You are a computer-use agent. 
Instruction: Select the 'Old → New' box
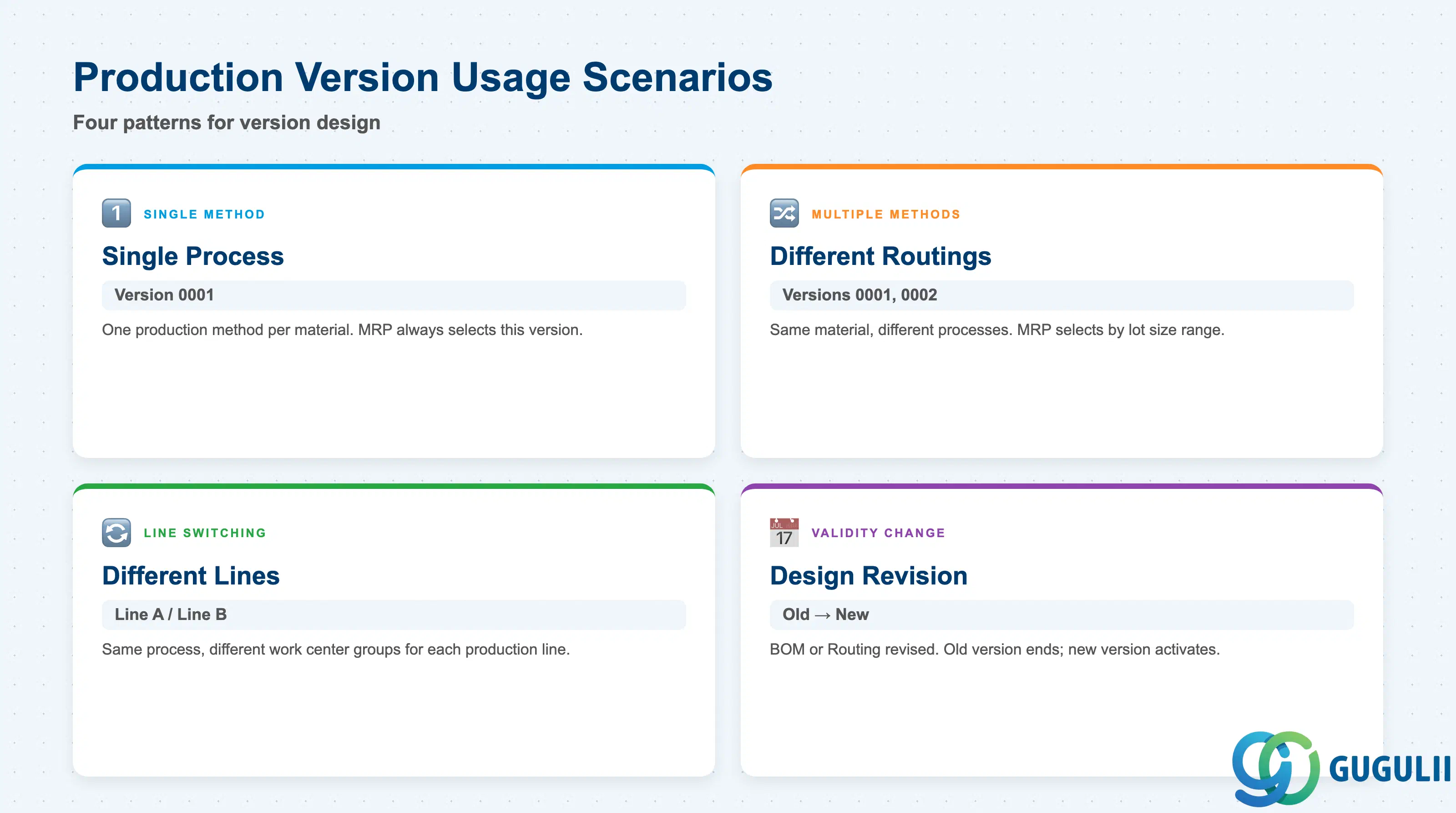(x=1062, y=615)
